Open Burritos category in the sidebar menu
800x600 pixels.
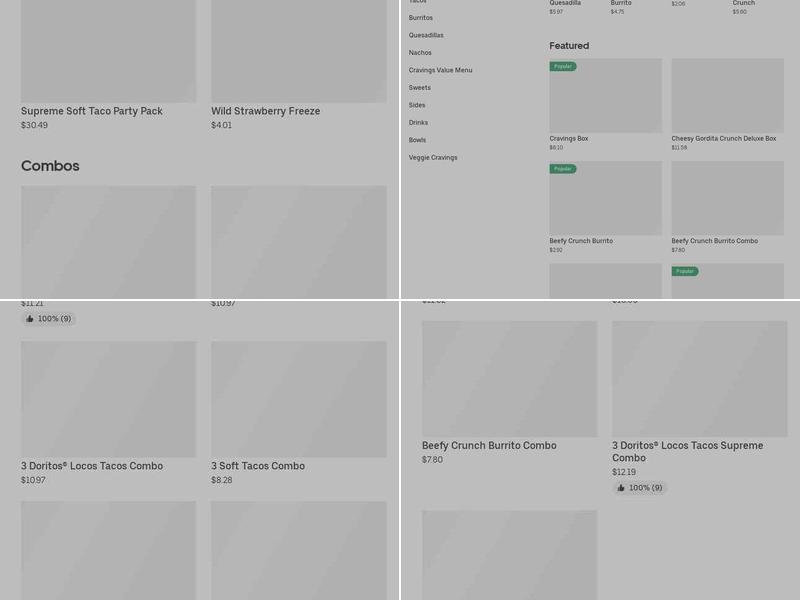tap(420, 18)
